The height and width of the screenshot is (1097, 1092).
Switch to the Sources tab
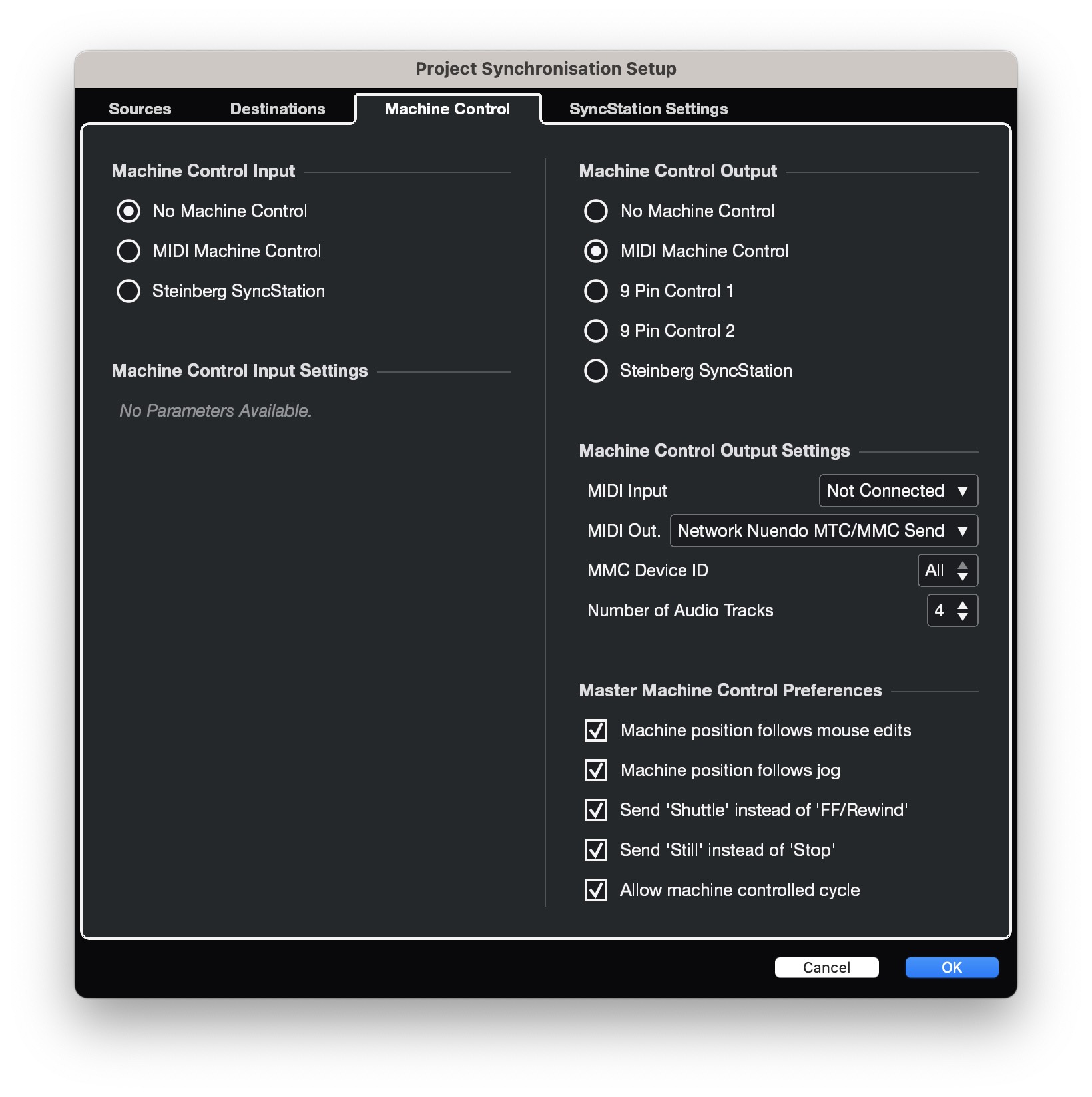pyautogui.click(x=140, y=109)
